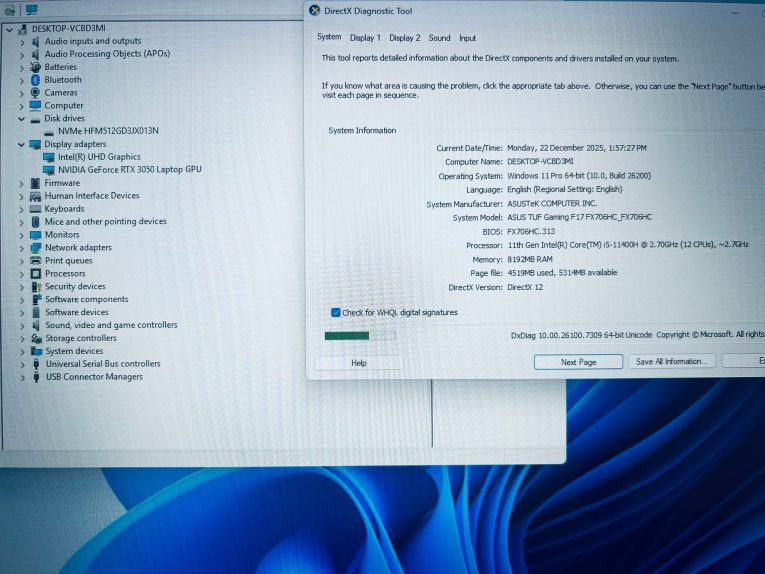This screenshot has width=765, height=574.
Task: Select the Cameras tree label
Action: click(61, 93)
